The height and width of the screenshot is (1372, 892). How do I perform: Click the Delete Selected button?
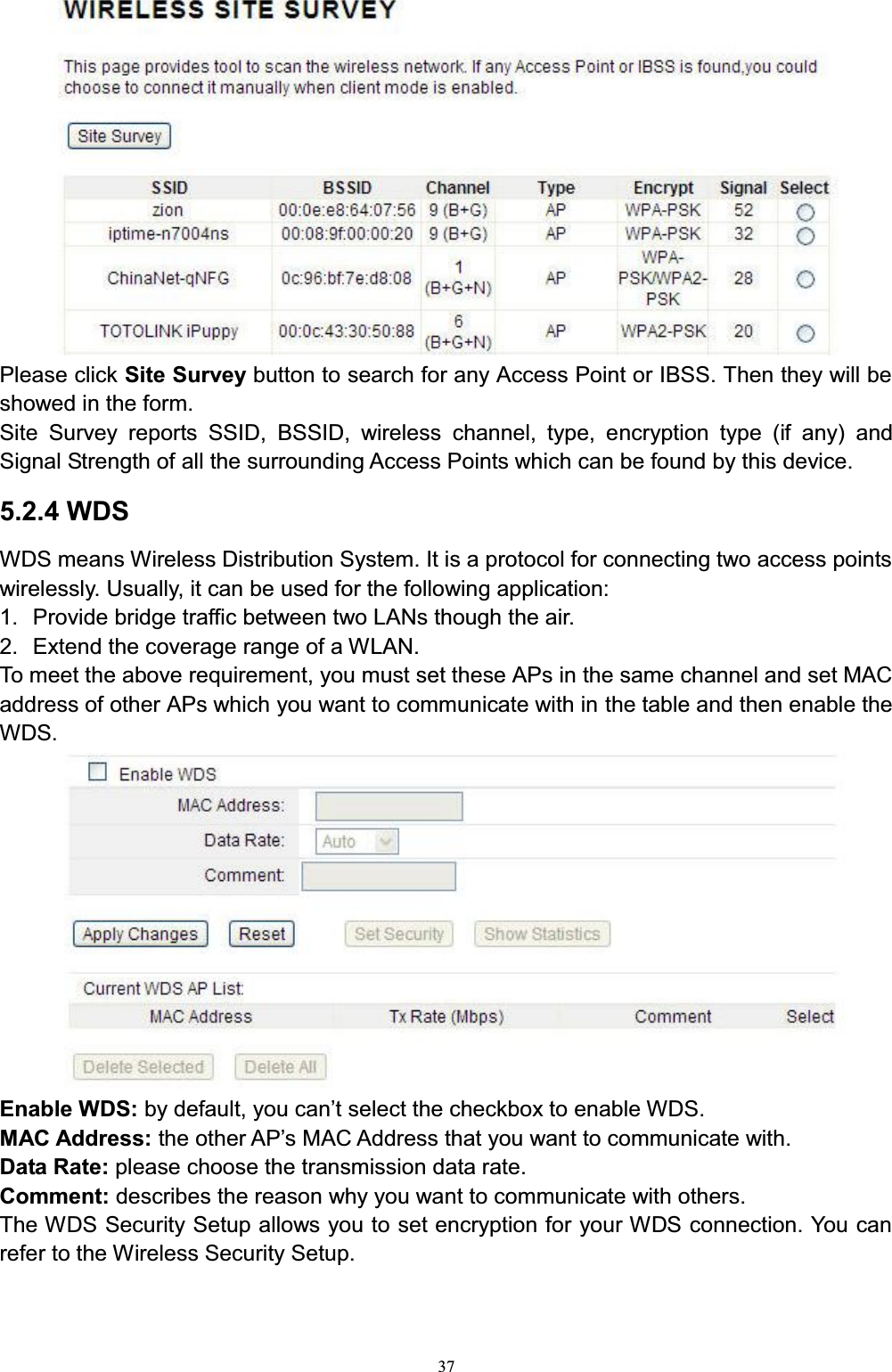pos(143,1066)
